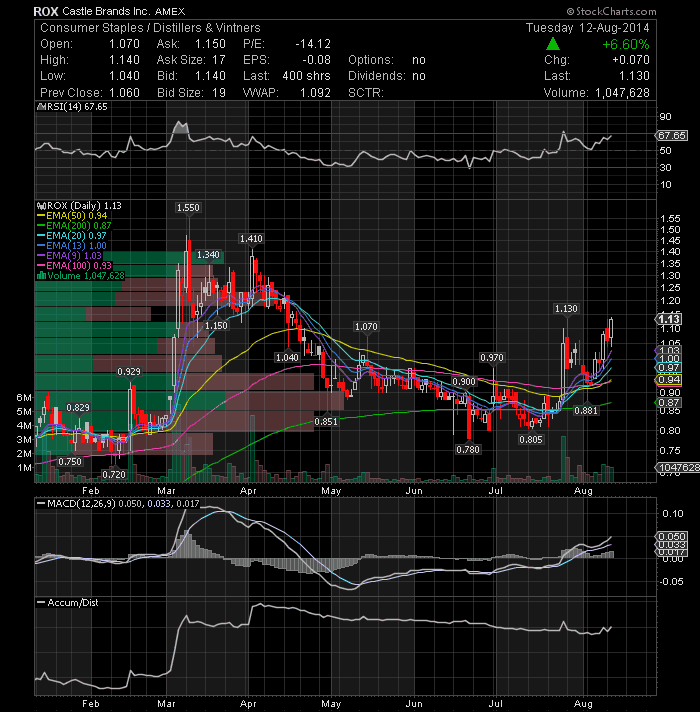Click the Castle Brands Inc. company name
Image resolution: width=700 pixels, height=712 pixels.
106,11
